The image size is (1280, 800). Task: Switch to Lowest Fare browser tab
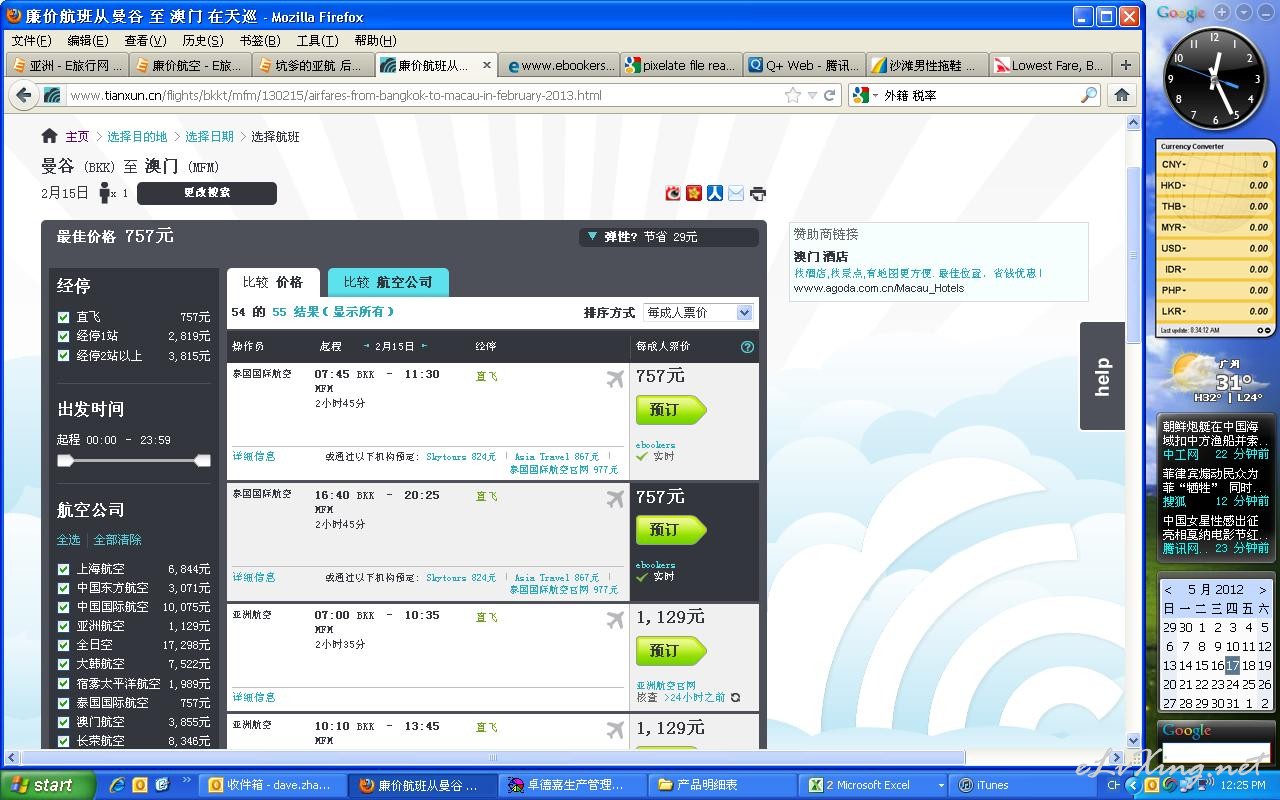point(1049,65)
